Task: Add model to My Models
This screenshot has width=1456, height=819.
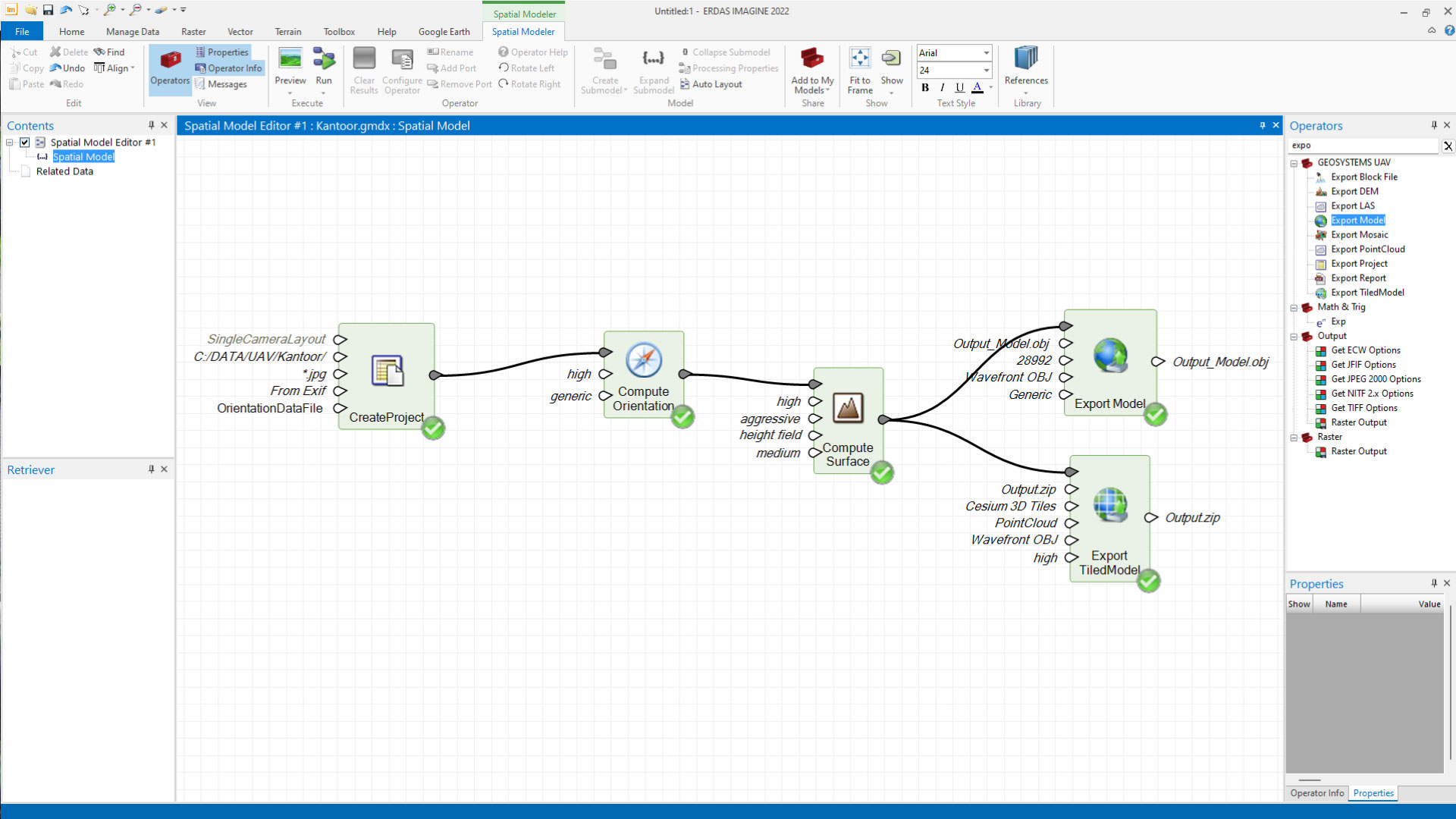Action: 812,70
